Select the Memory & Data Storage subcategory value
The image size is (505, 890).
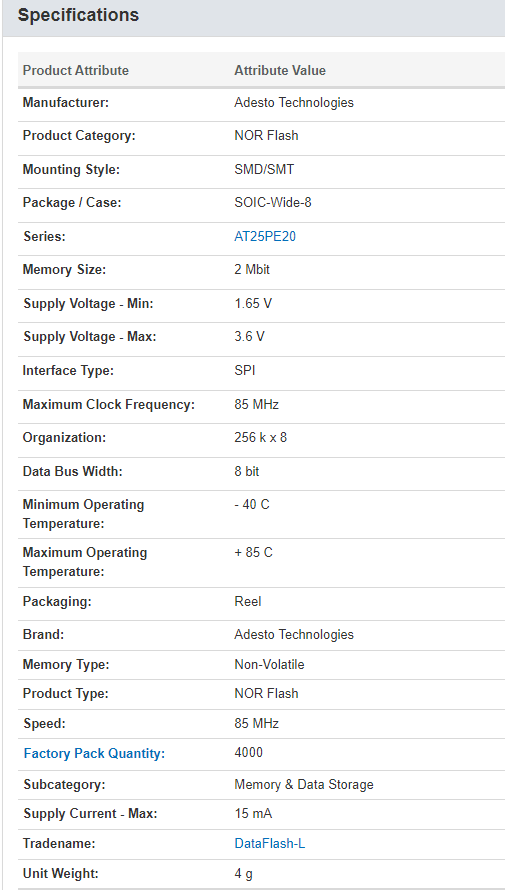pyautogui.click(x=304, y=784)
